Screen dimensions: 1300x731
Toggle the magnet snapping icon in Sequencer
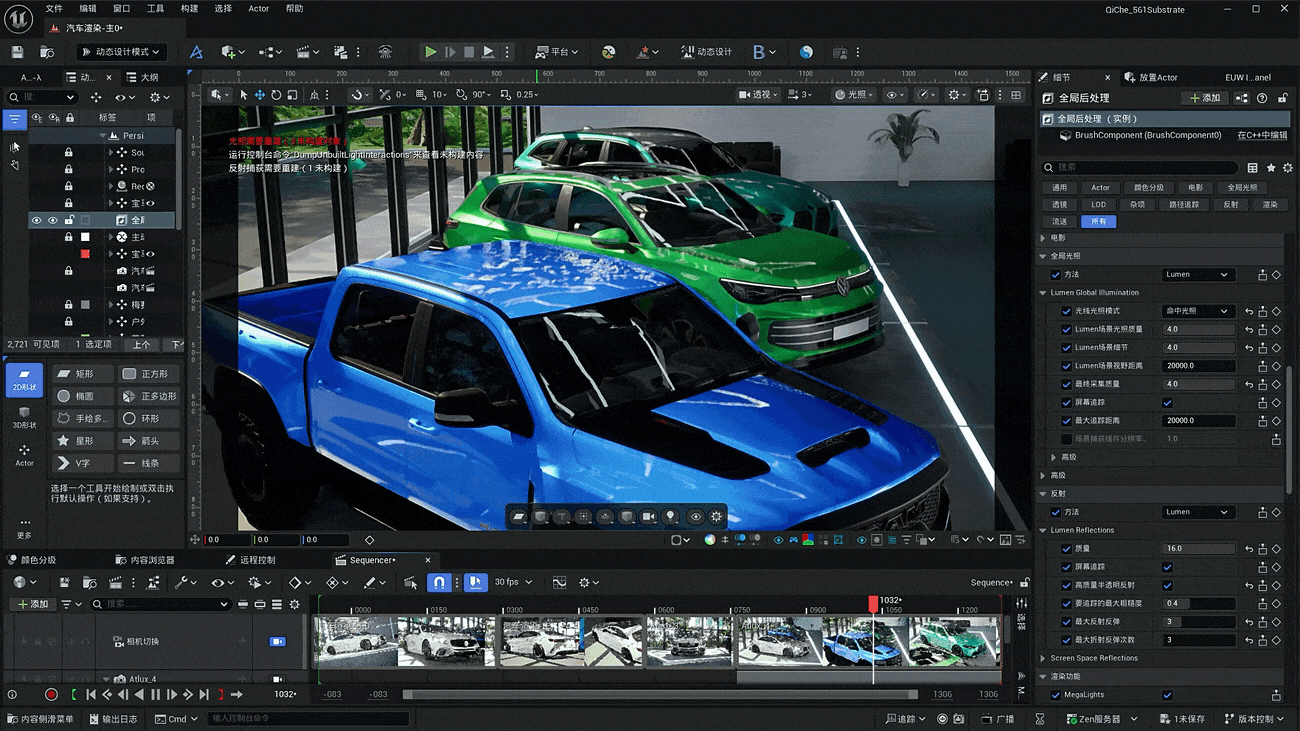click(438, 582)
